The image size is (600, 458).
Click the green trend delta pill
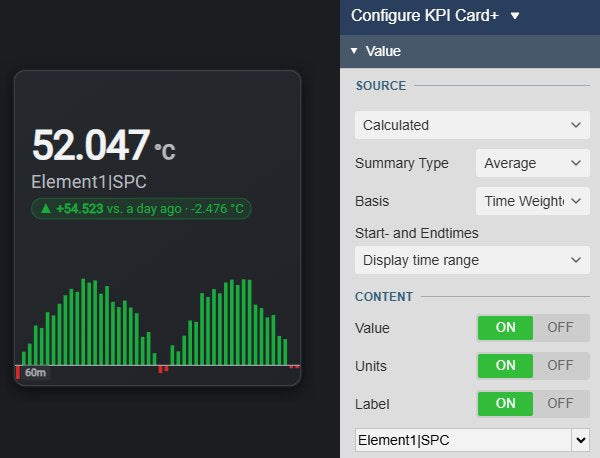141,209
